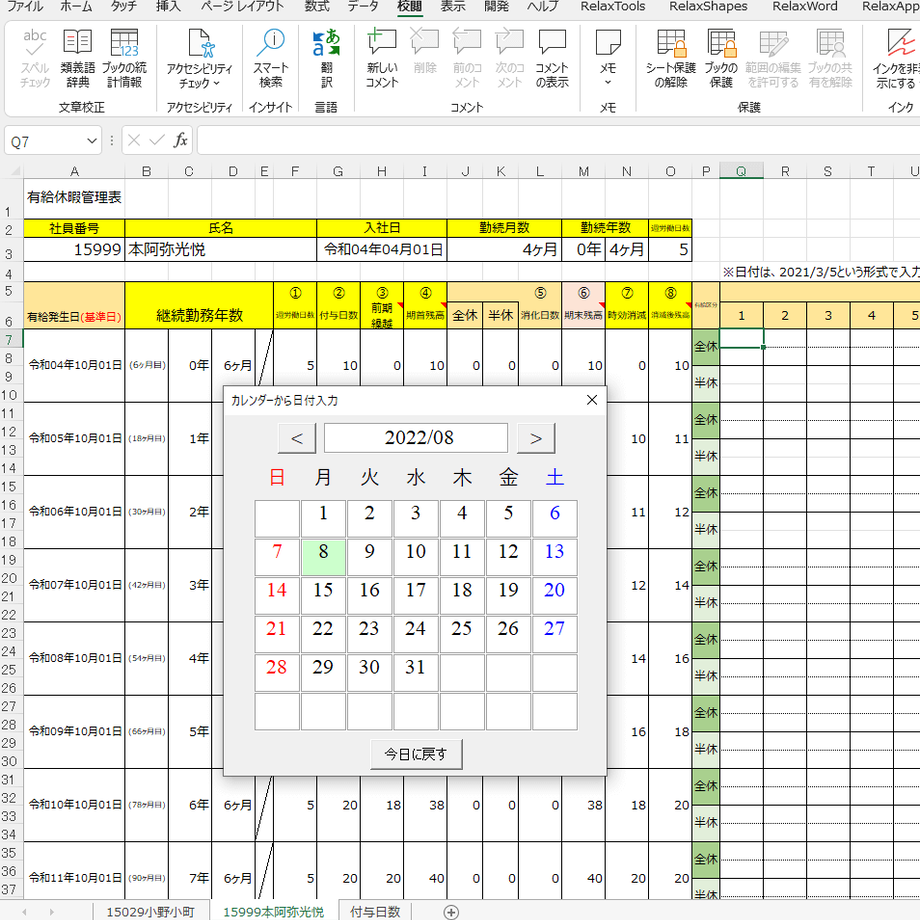Switch to the ホーム ribbon tab

pos(76,6)
